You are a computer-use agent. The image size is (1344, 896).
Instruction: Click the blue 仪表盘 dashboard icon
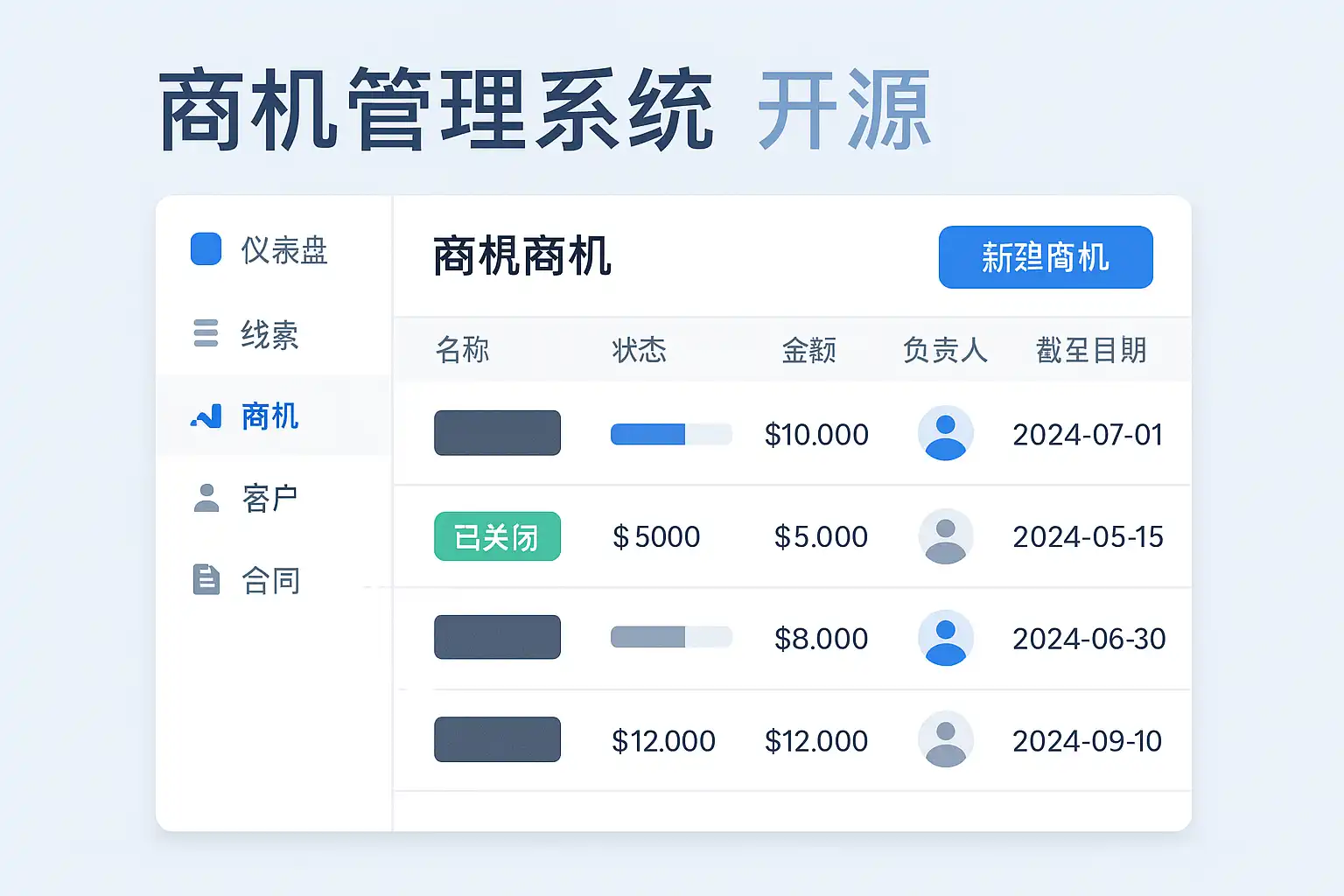(206, 248)
